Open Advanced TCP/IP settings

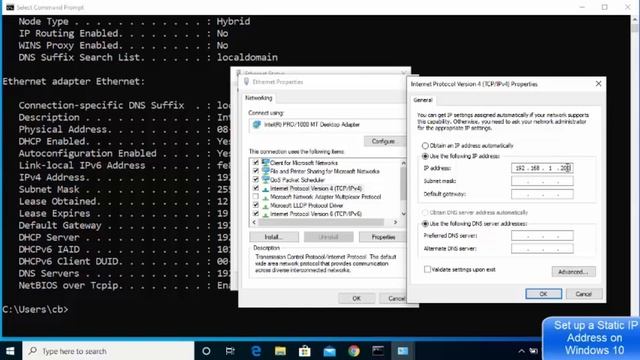point(573,272)
